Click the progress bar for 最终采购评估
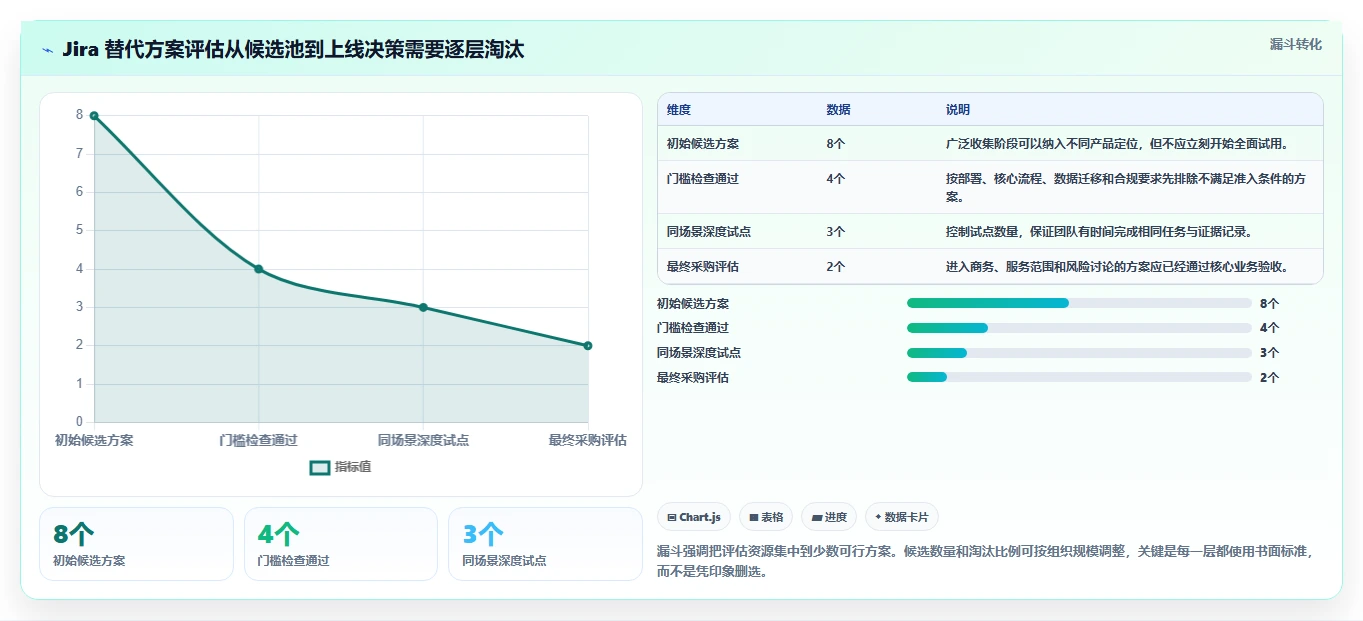Image resolution: width=1363 pixels, height=621 pixels. click(x=1079, y=377)
